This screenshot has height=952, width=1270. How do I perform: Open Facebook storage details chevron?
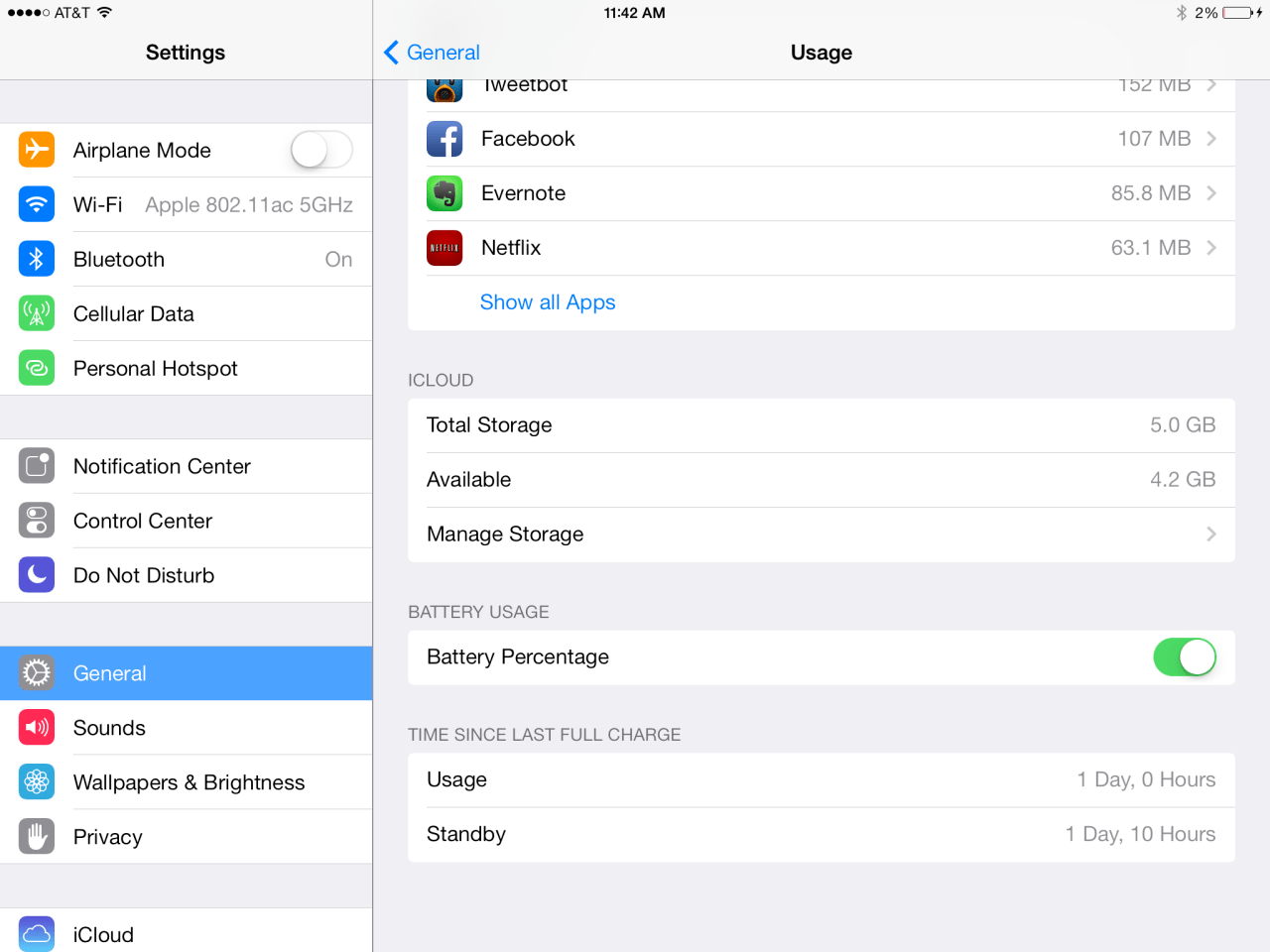(1211, 139)
